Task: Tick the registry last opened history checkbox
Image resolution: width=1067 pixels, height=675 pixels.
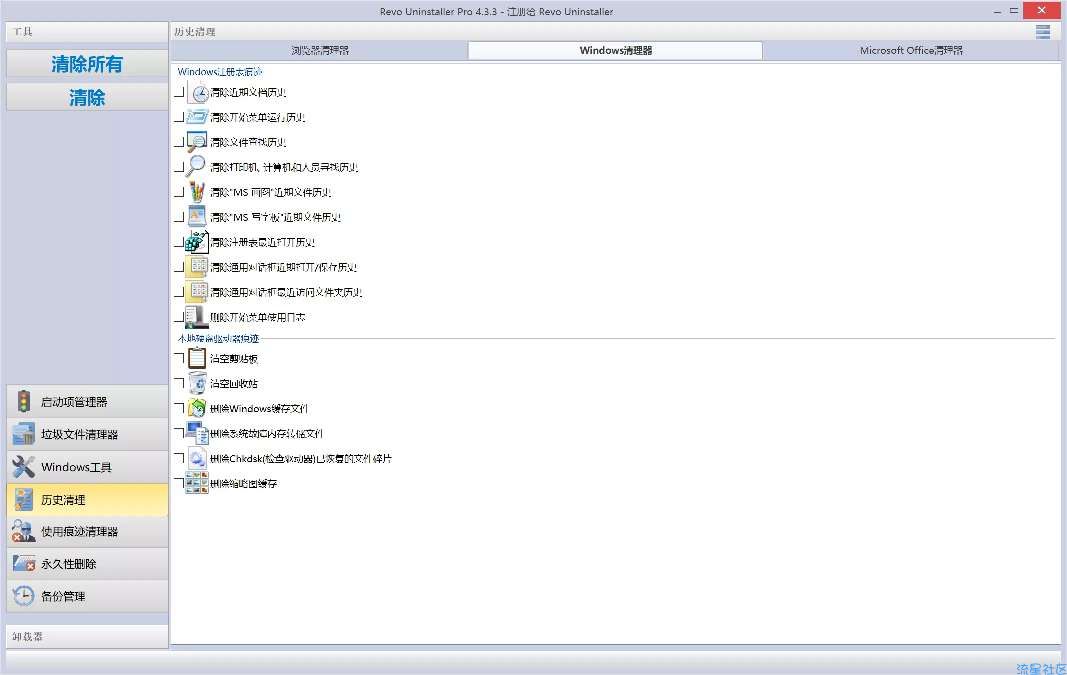Action: click(x=180, y=242)
